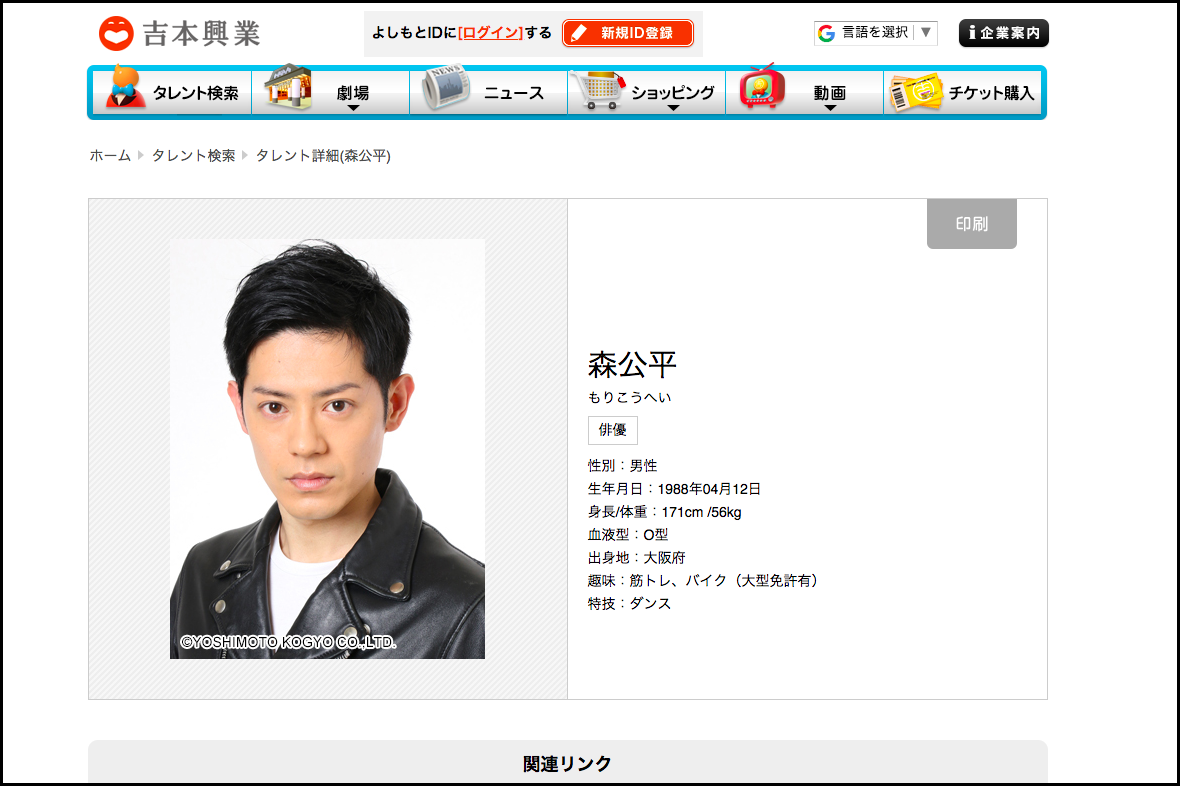The height and width of the screenshot is (786, 1180).
Task: Click the yellow ticket icon
Action: coord(915,92)
